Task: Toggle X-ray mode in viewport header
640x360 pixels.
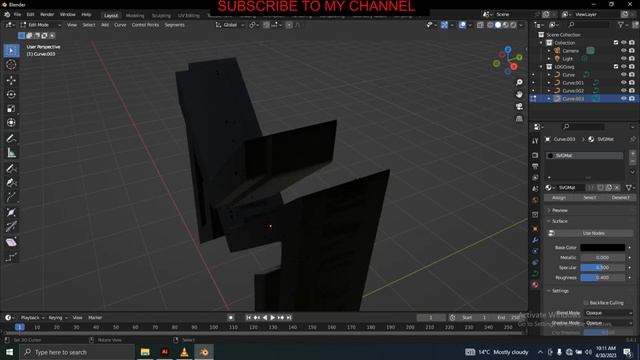Action: pos(480,25)
